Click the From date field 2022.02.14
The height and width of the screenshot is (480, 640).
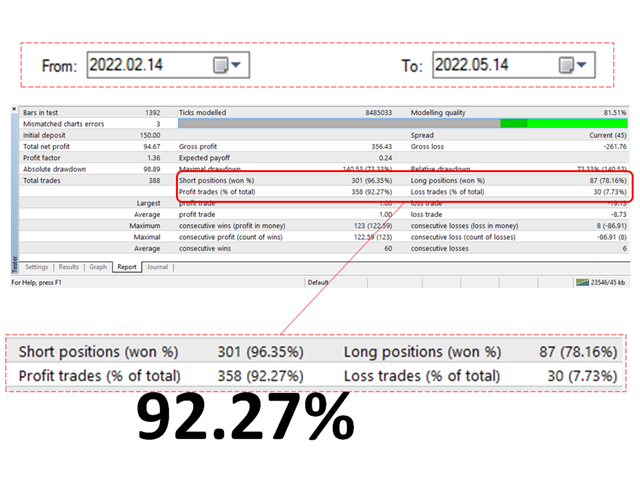[168, 65]
